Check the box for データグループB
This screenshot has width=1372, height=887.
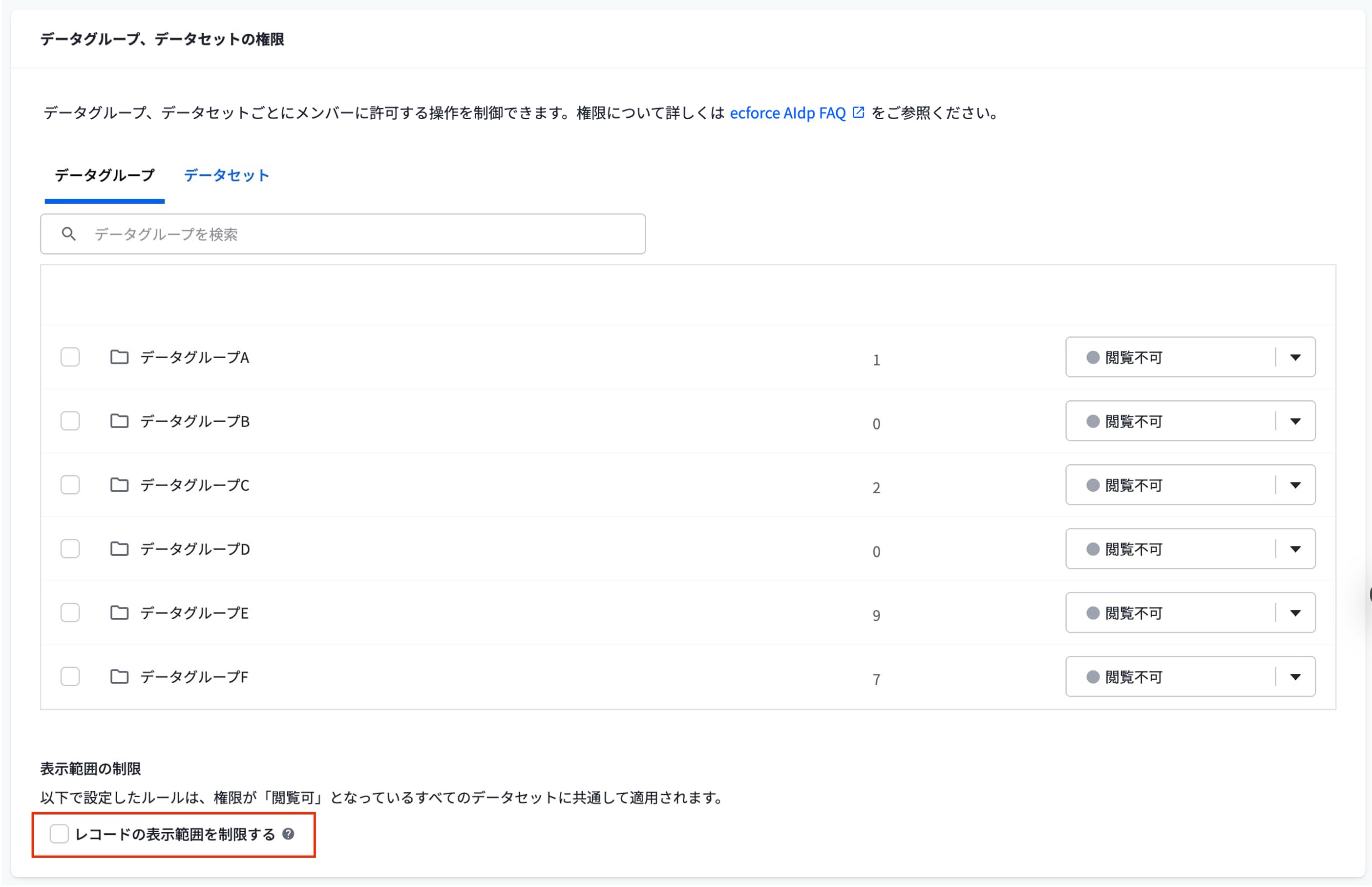click(70, 421)
